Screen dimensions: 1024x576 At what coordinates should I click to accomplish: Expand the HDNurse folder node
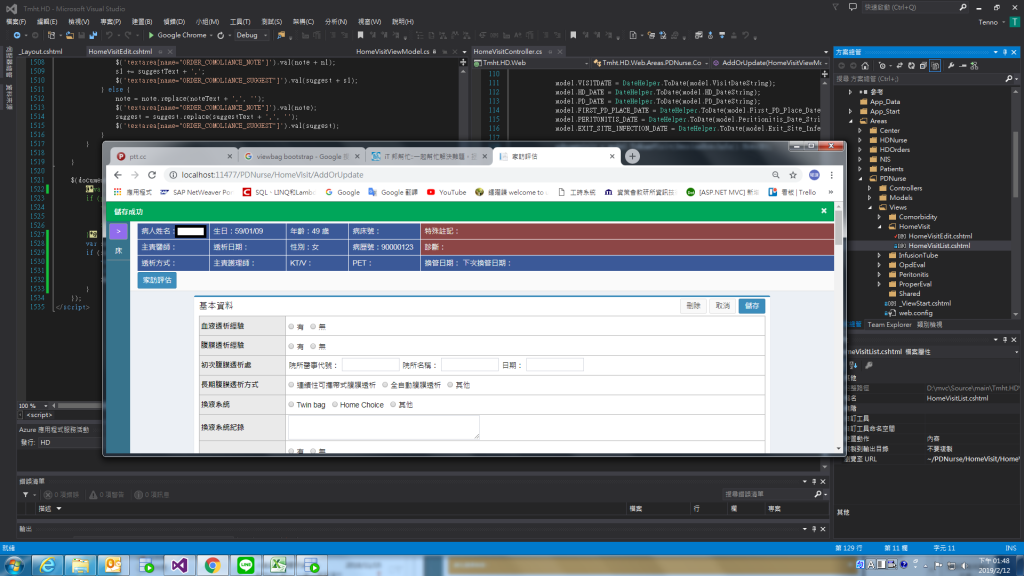[860, 140]
